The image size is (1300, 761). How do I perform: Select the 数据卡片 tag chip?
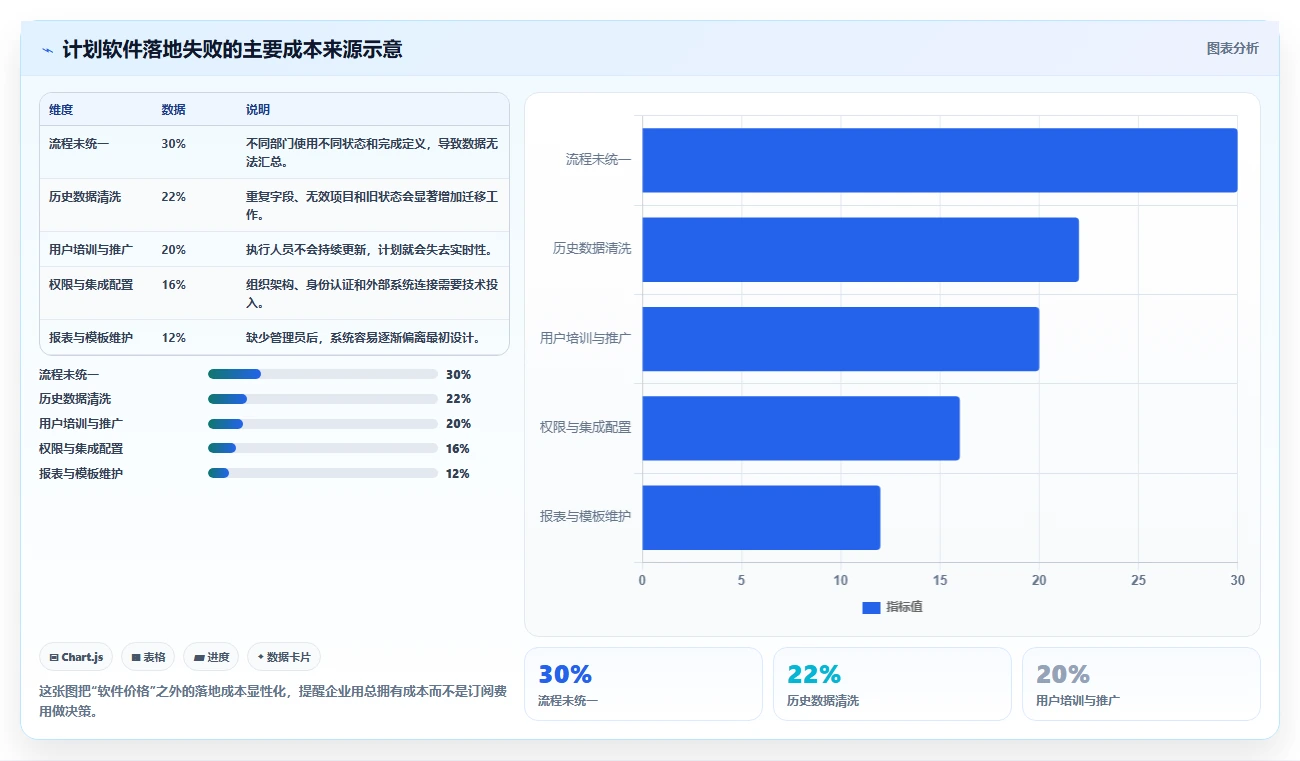(x=284, y=657)
